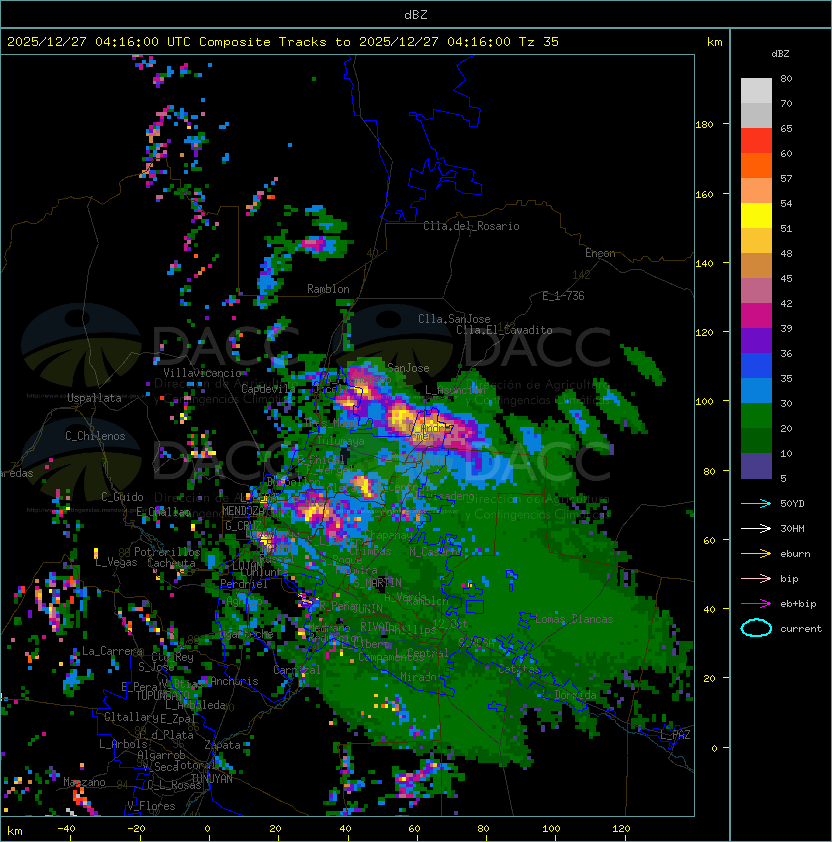Click the L_Vegas map label

(x=116, y=562)
